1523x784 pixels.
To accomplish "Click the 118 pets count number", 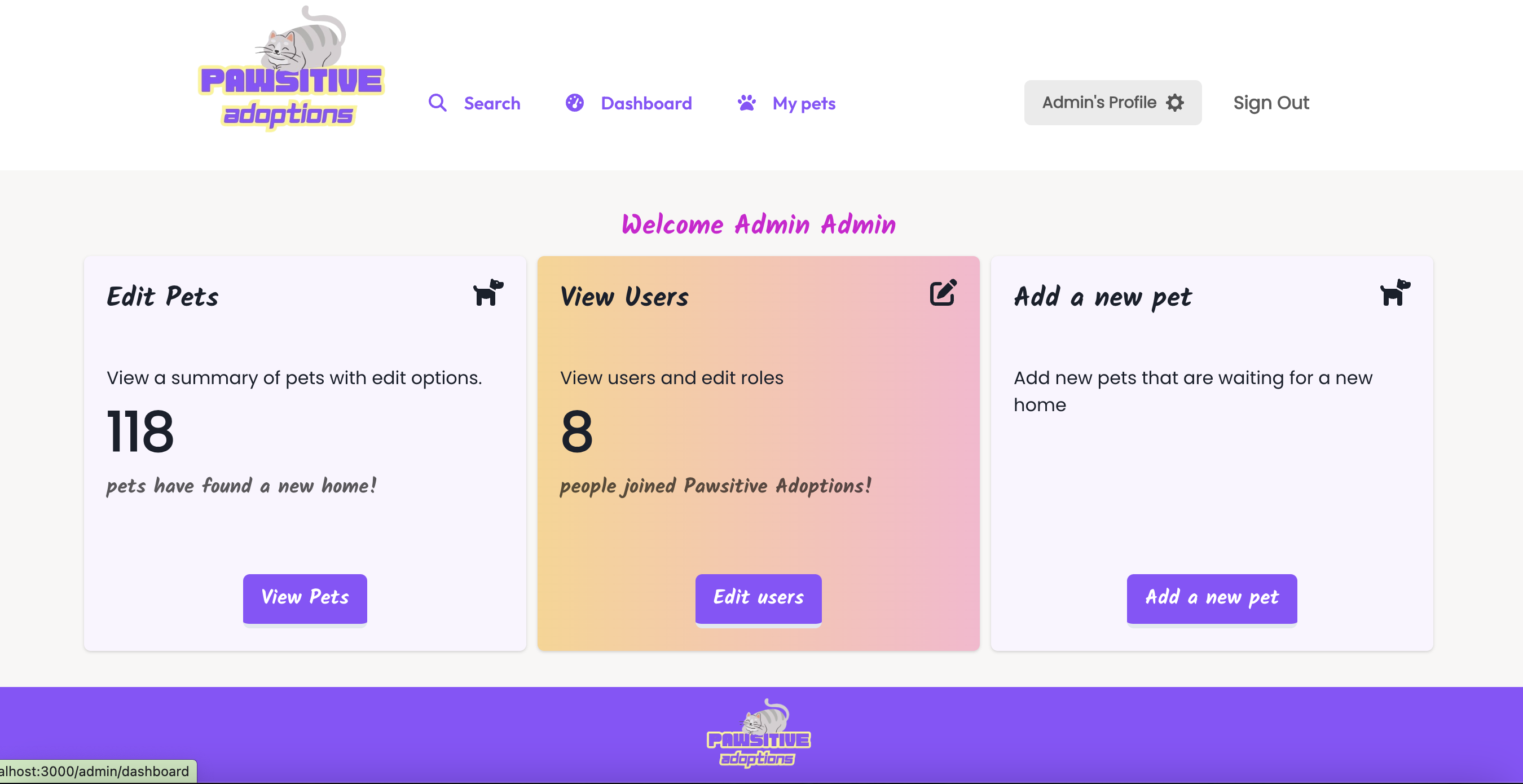I will tap(140, 431).
